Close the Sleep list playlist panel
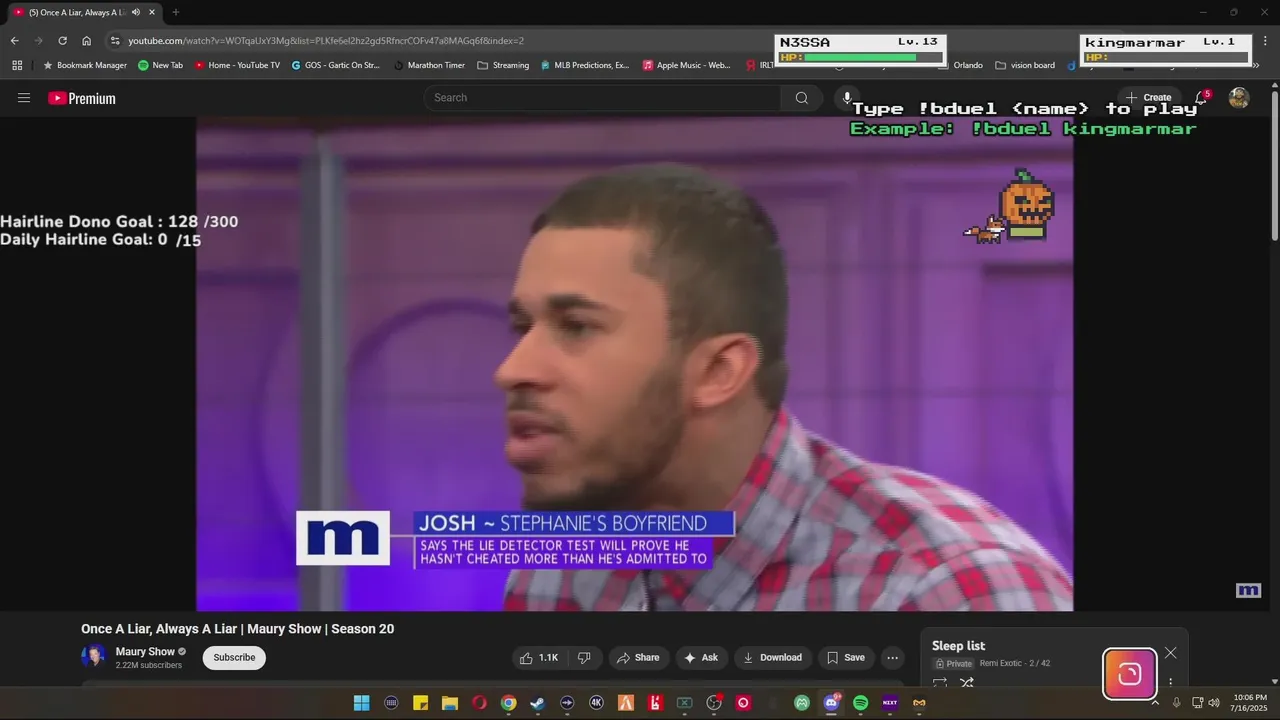Screen dimensions: 1280x720 point(1170,653)
